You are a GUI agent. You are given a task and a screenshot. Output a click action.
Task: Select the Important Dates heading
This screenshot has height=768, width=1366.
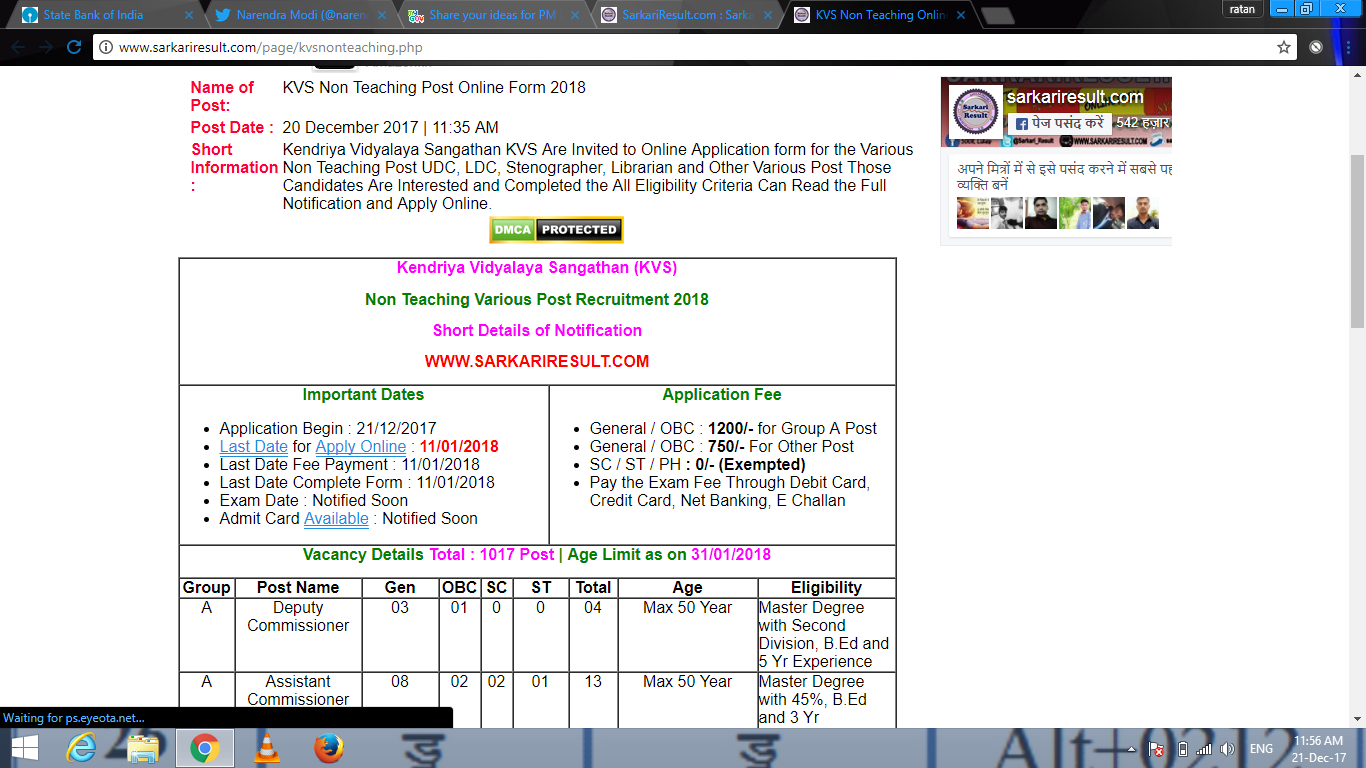(363, 394)
